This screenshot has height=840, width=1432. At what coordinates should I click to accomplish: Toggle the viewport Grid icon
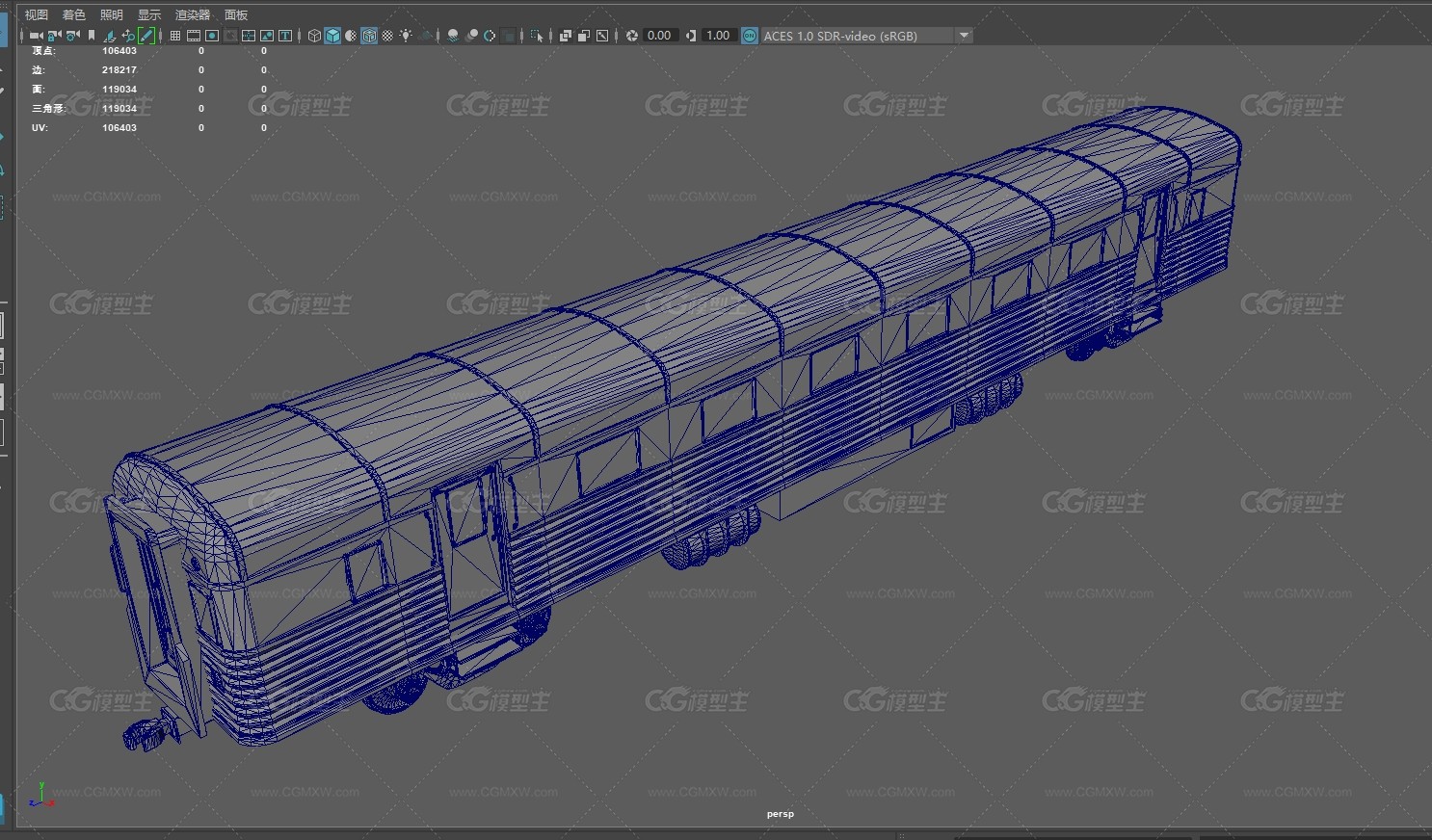tap(175, 36)
